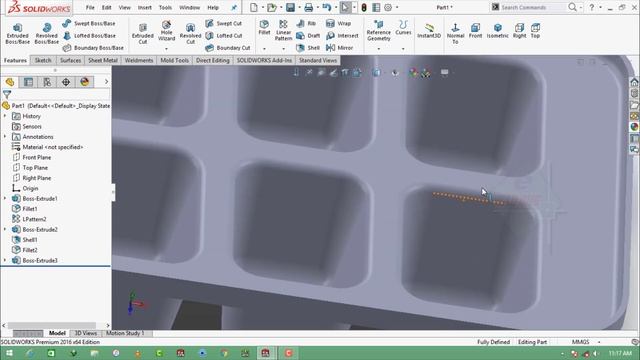
Task: Switch to Right view
Action: 519,31
